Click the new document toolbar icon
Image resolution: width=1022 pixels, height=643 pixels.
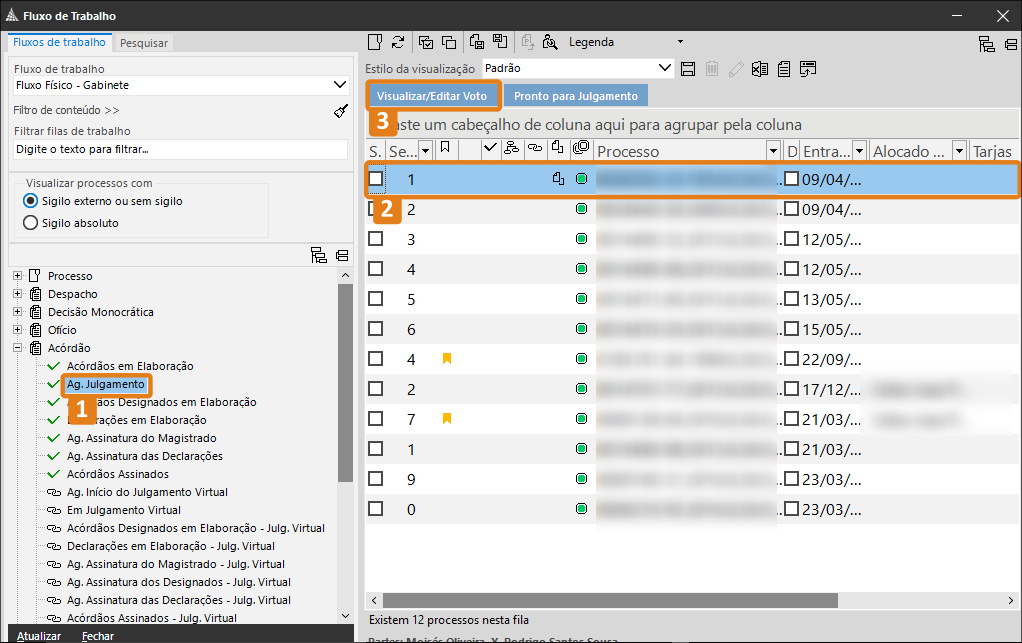point(375,42)
